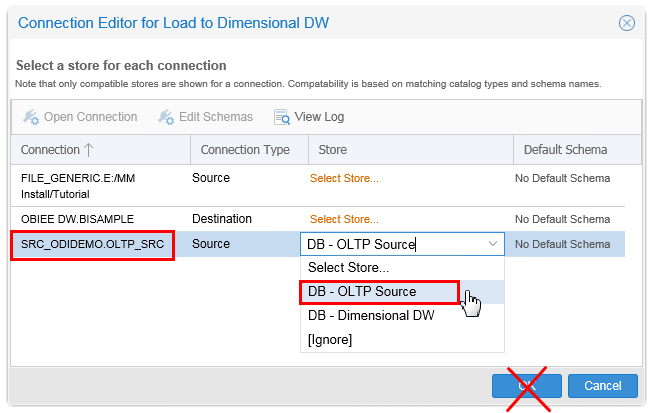Sort by the Connection column arrow
The height and width of the screenshot is (413, 655).
pyautogui.click(x=89, y=150)
